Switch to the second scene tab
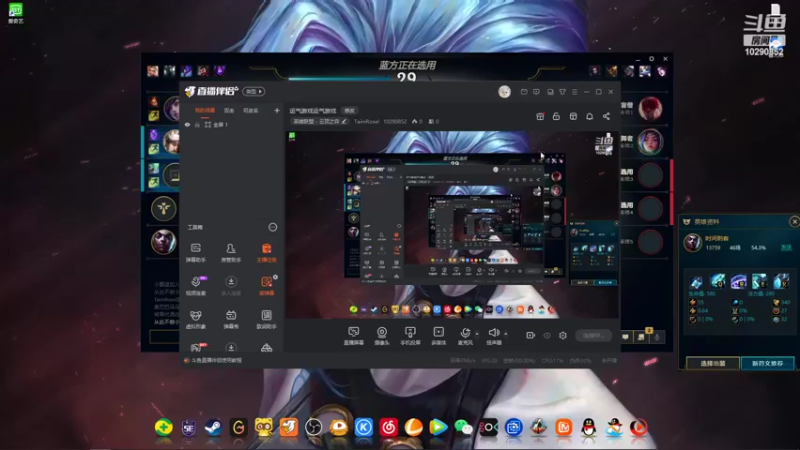Image resolution: width=800 pixels, height=450 pixels. coord(229,110)
